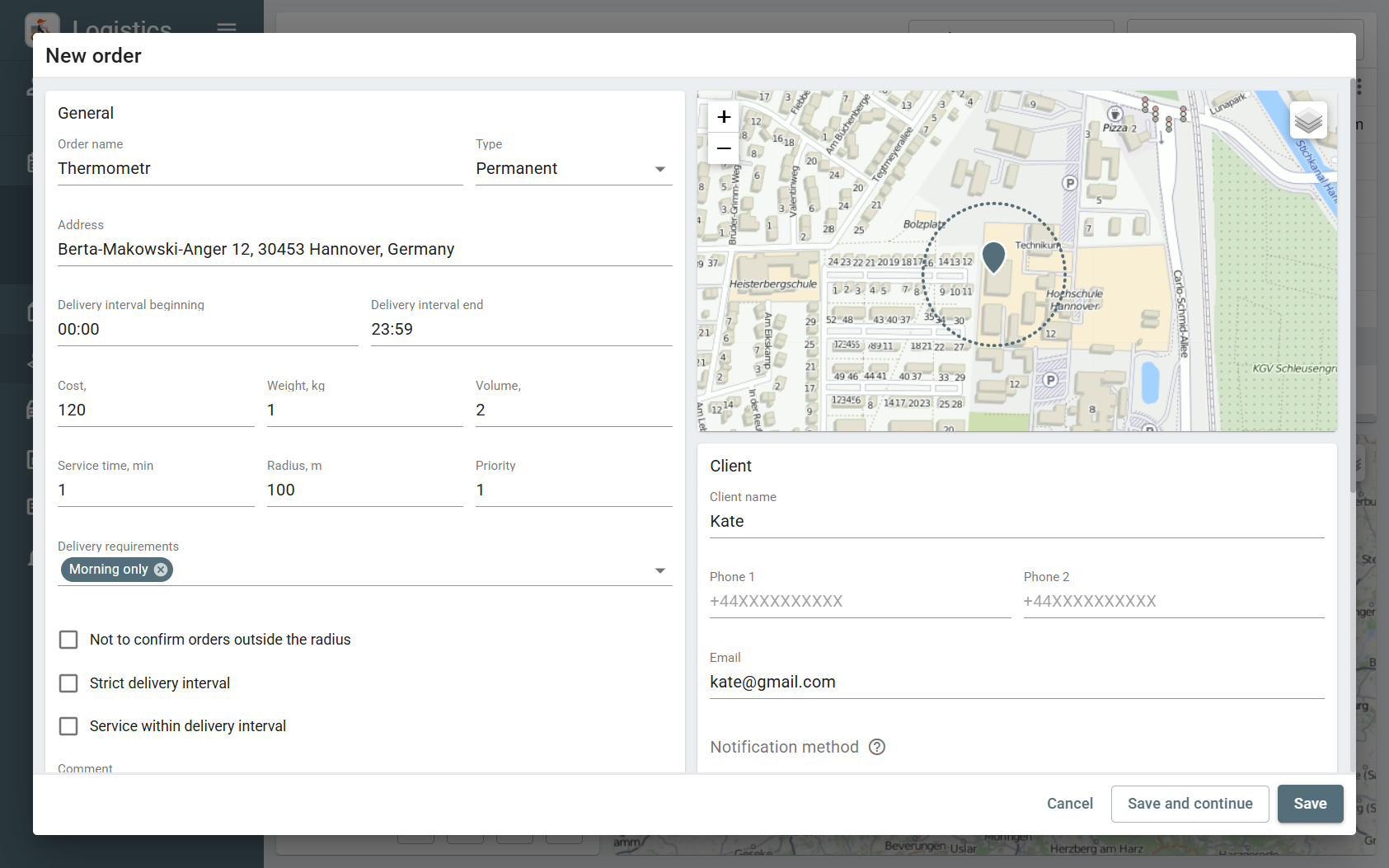
Task: Open the Notification method help icon
Action: click(877, 747)
